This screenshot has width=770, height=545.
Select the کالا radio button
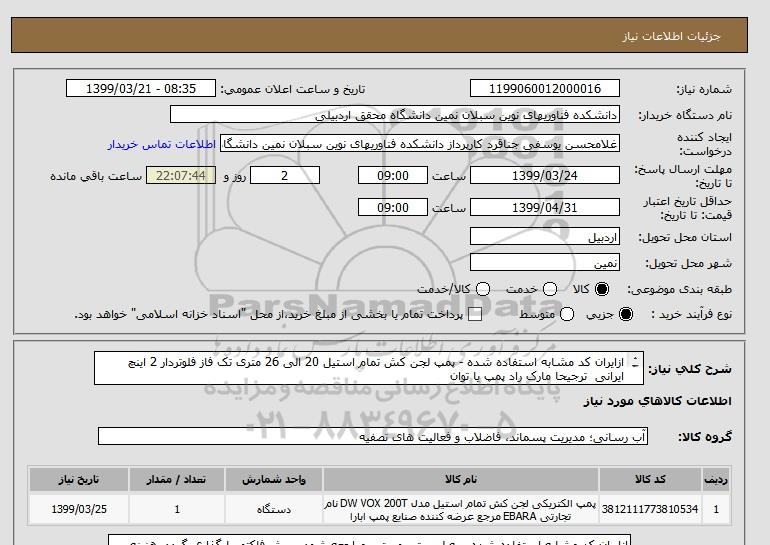[x=602, y=289]
